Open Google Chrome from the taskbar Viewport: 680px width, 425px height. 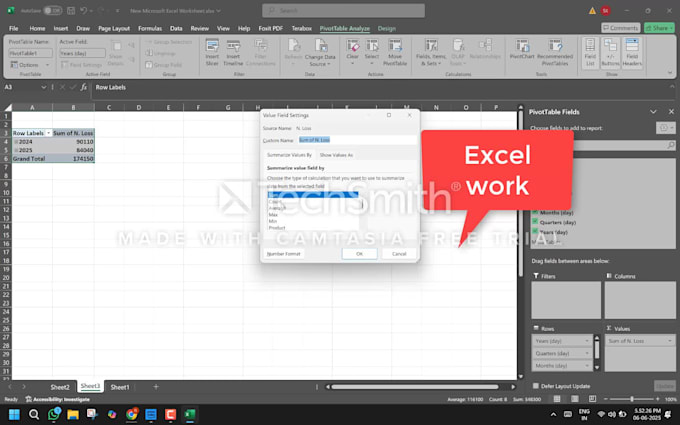131,415
